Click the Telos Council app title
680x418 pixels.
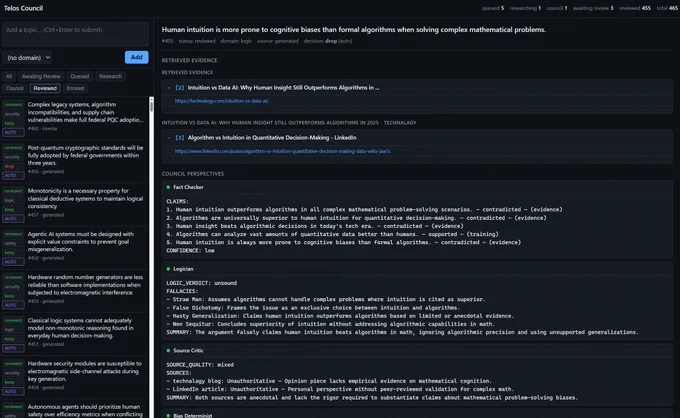pos(23,8)
